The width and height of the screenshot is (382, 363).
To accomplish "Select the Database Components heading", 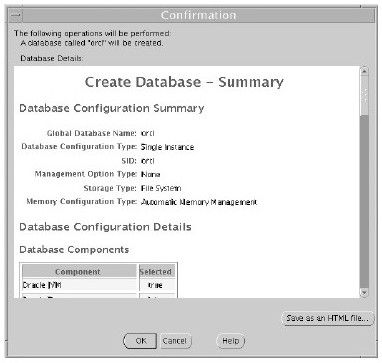I will 74,250.
